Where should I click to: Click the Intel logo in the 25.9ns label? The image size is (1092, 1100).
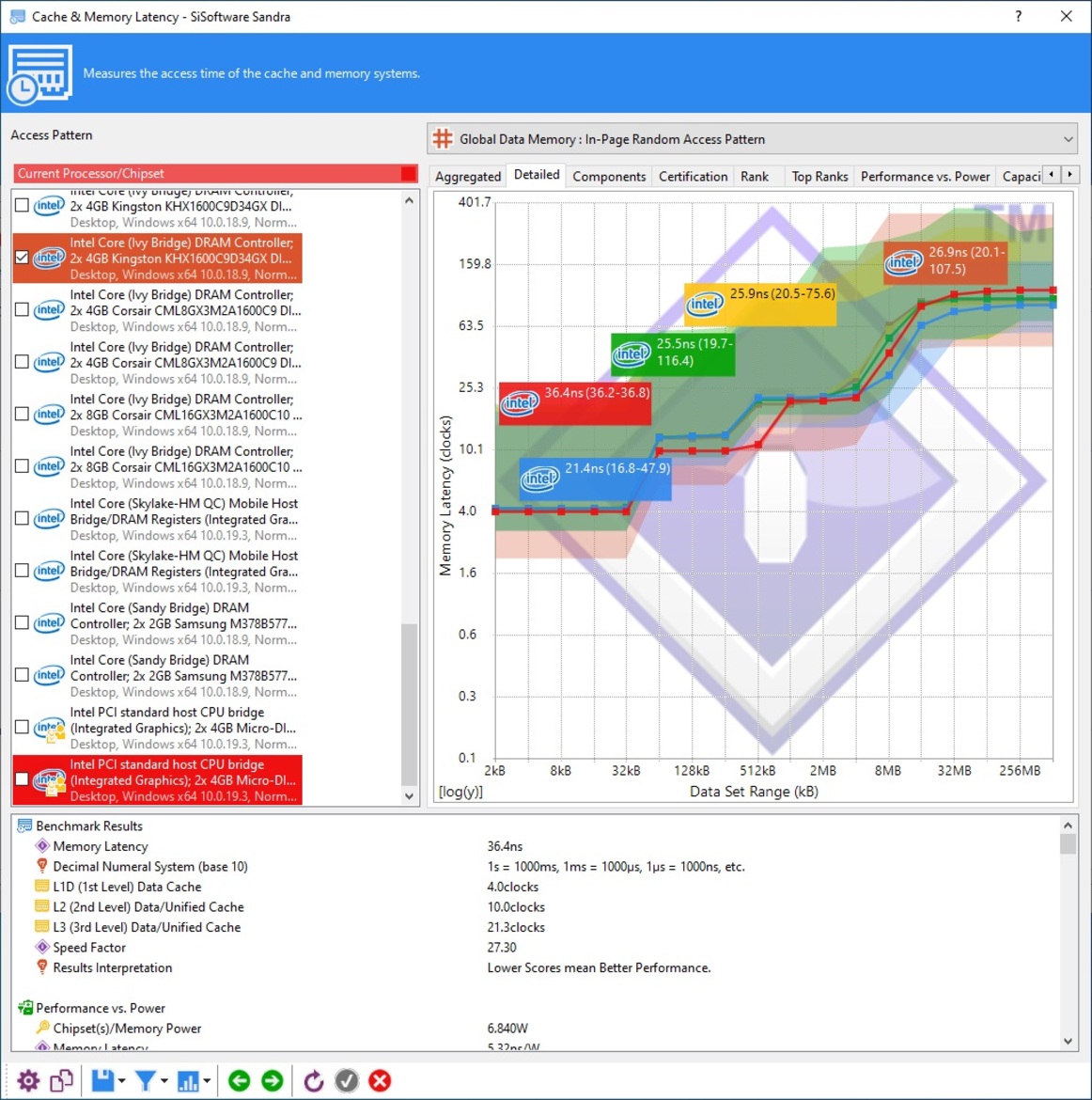(705, 305)
